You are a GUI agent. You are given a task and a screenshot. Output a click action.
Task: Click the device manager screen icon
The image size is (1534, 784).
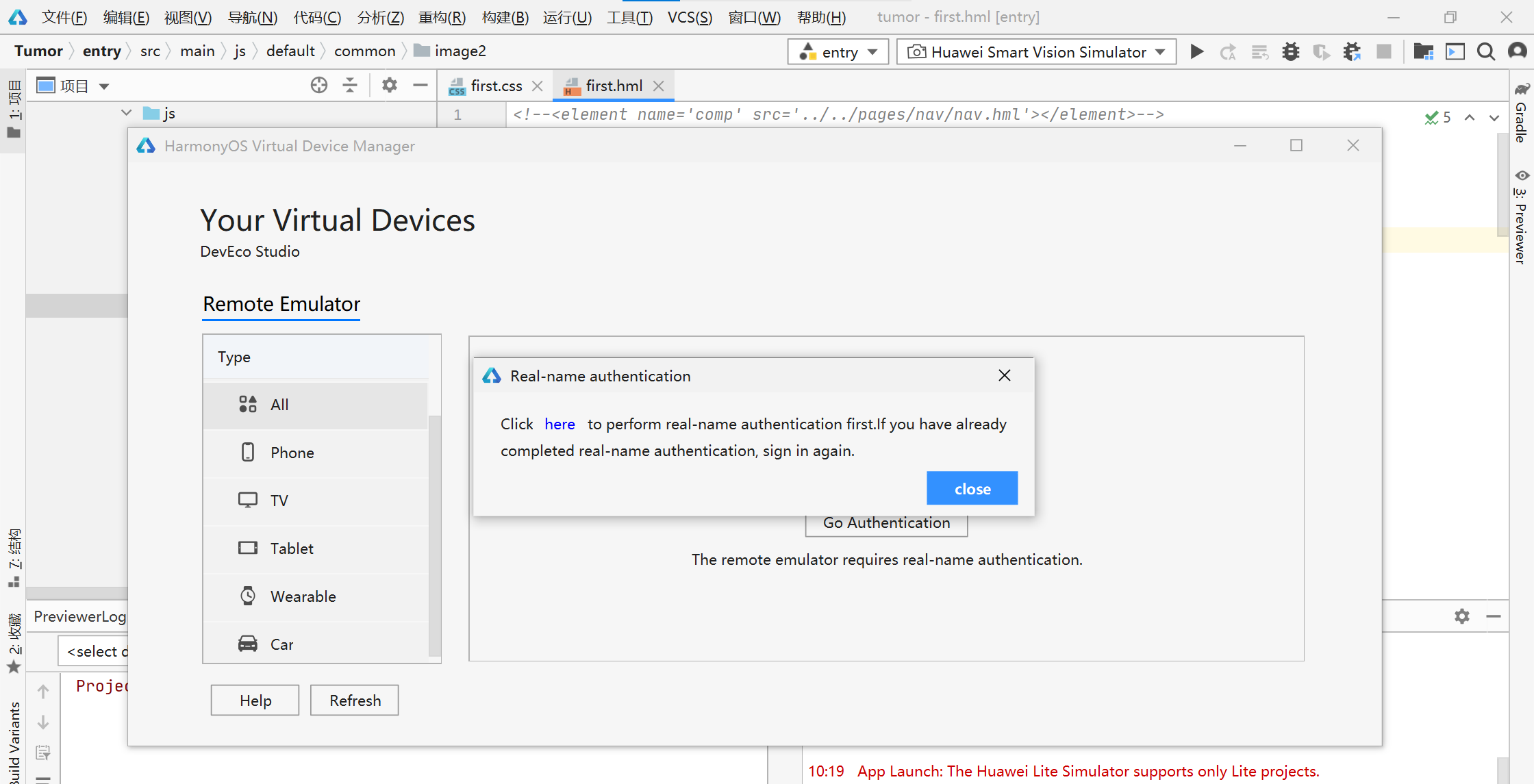click(1455, 51)
